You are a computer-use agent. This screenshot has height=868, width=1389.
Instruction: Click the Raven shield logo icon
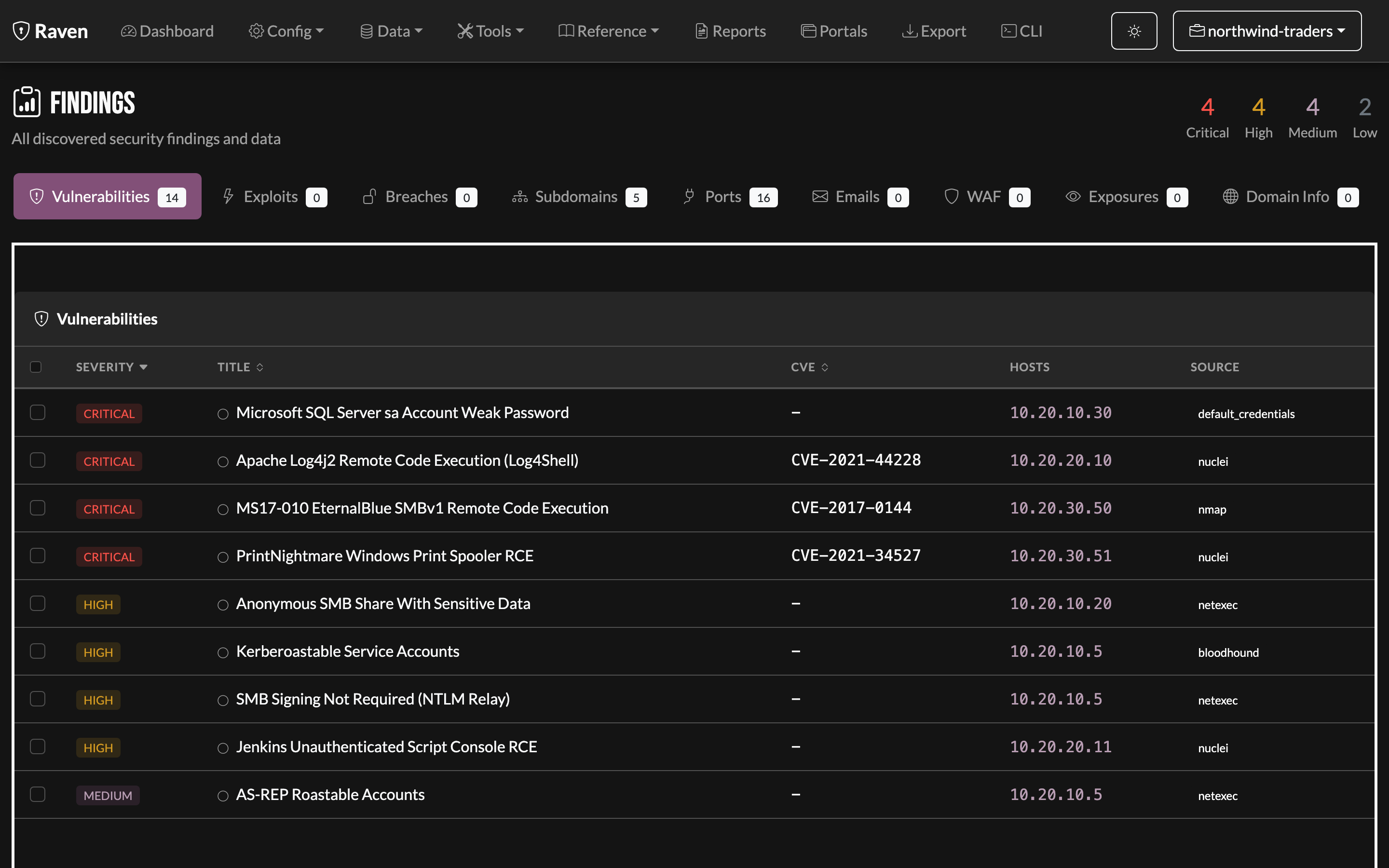pos(21,31)
